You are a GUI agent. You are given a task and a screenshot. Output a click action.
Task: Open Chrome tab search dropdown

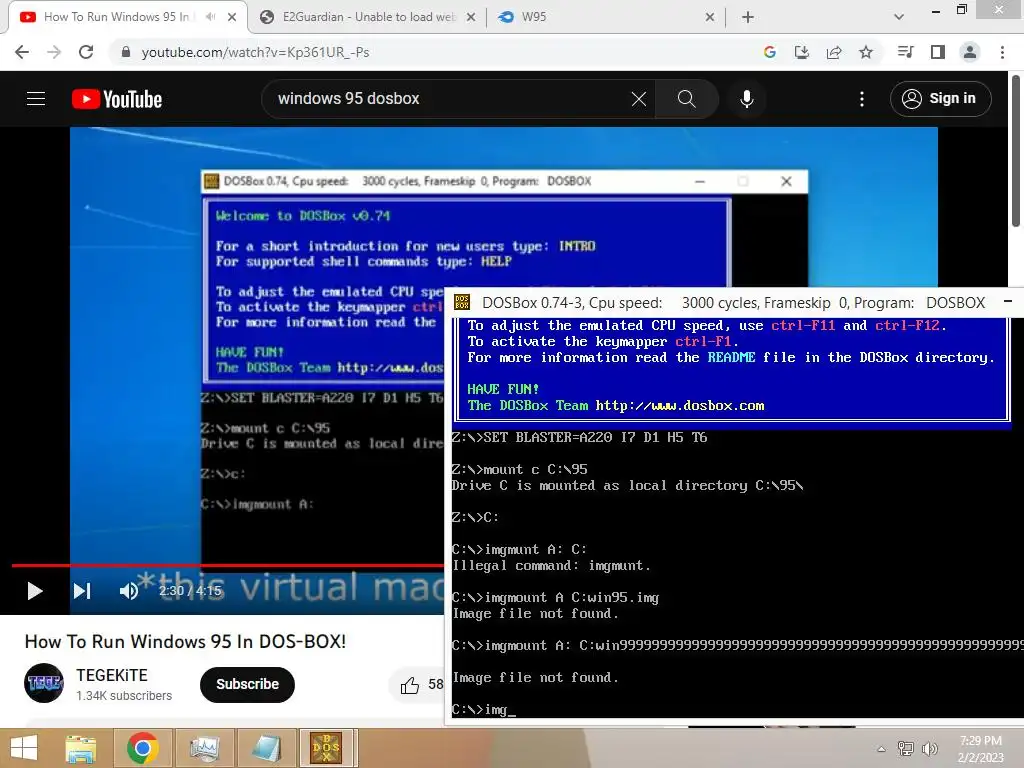coord(899,18)
